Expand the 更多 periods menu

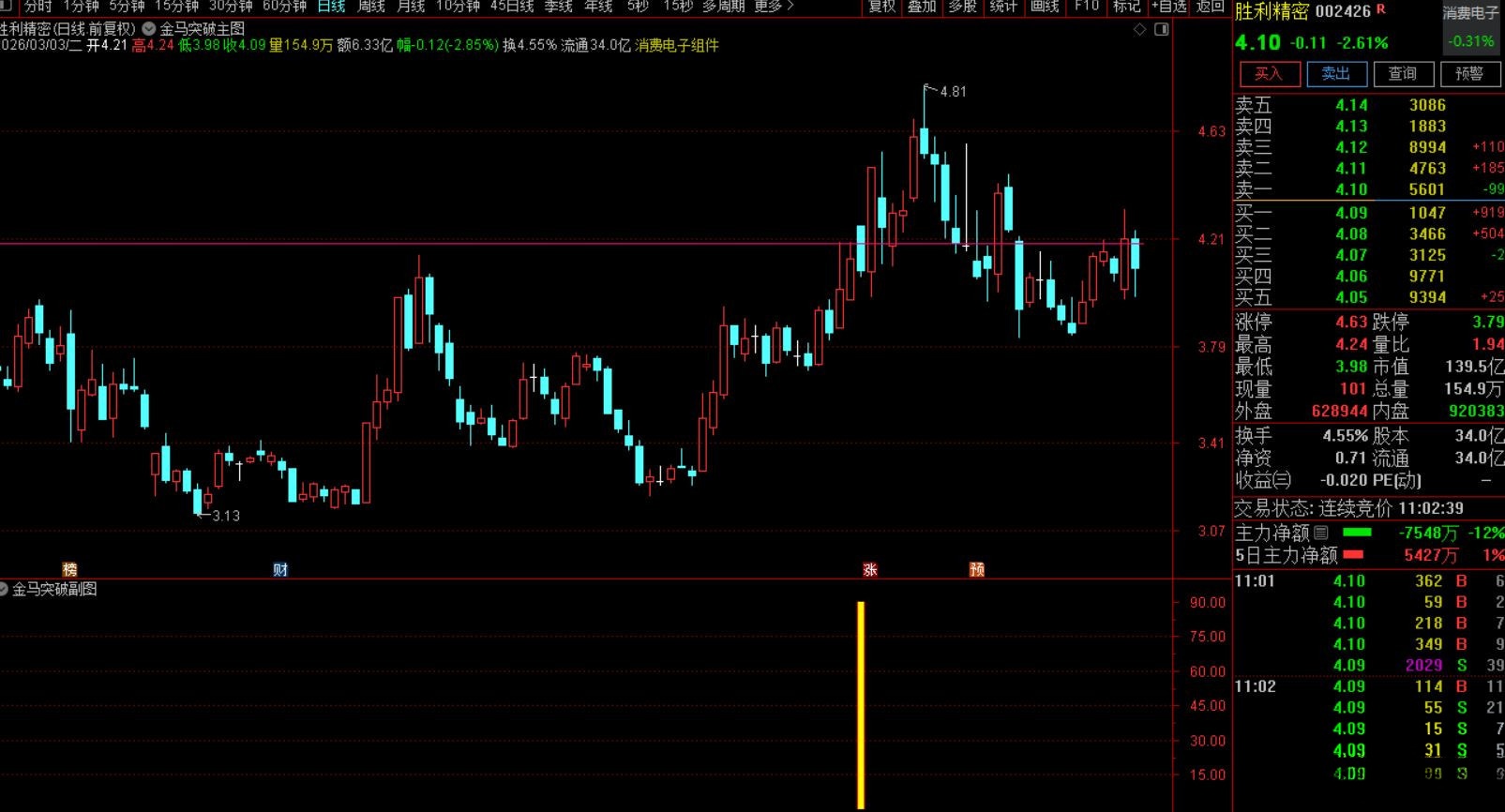point(773,7)
